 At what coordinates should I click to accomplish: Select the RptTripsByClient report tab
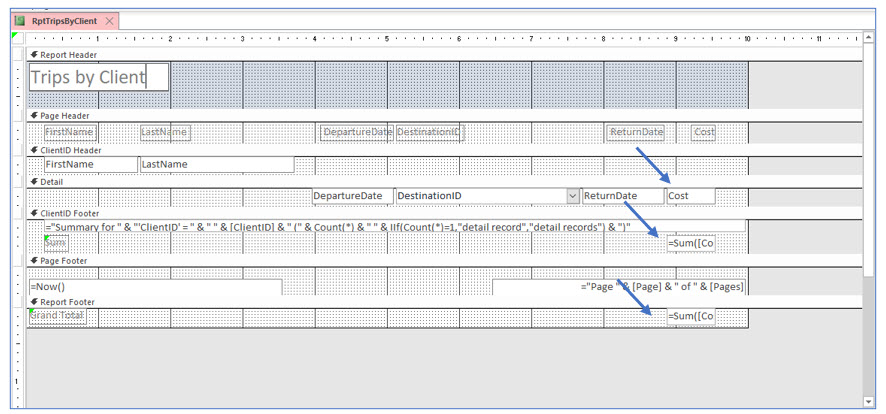pyautogui.click(x=64, y=21)
